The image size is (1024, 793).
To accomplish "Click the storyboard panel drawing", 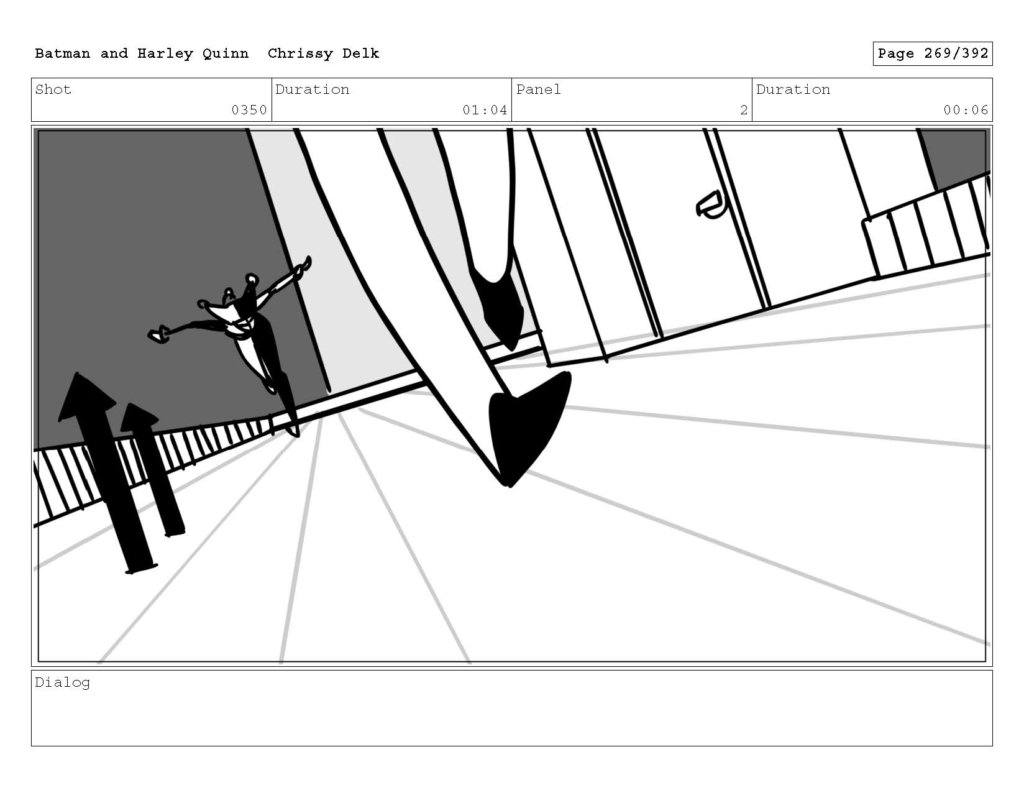I will 512,396.
